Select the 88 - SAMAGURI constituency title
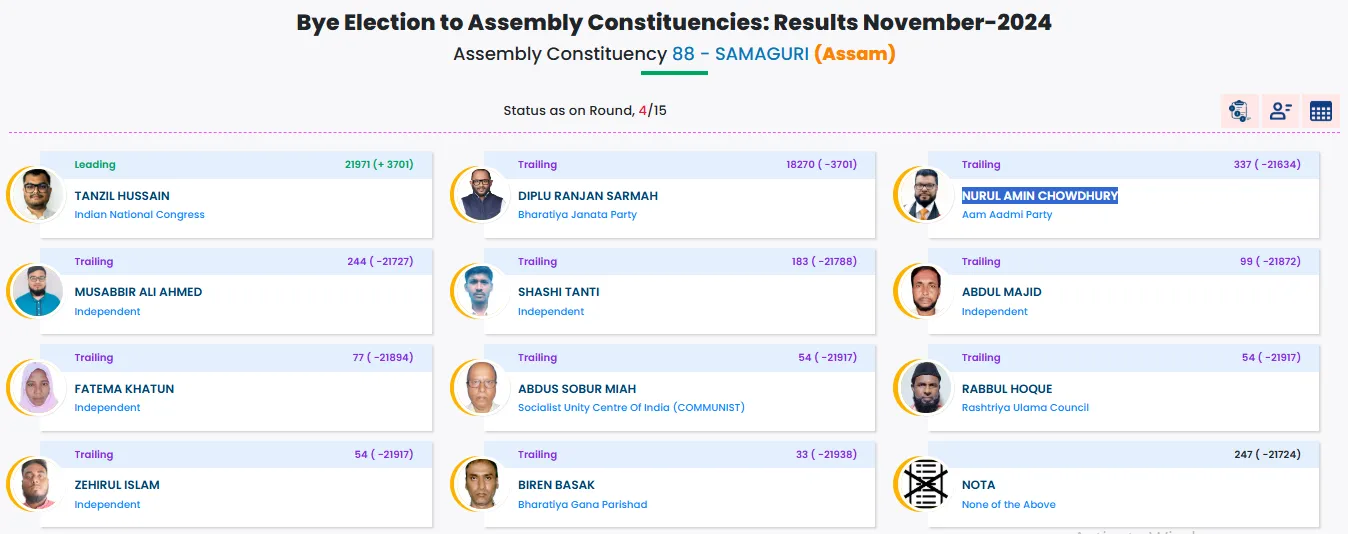 [740, 54]
